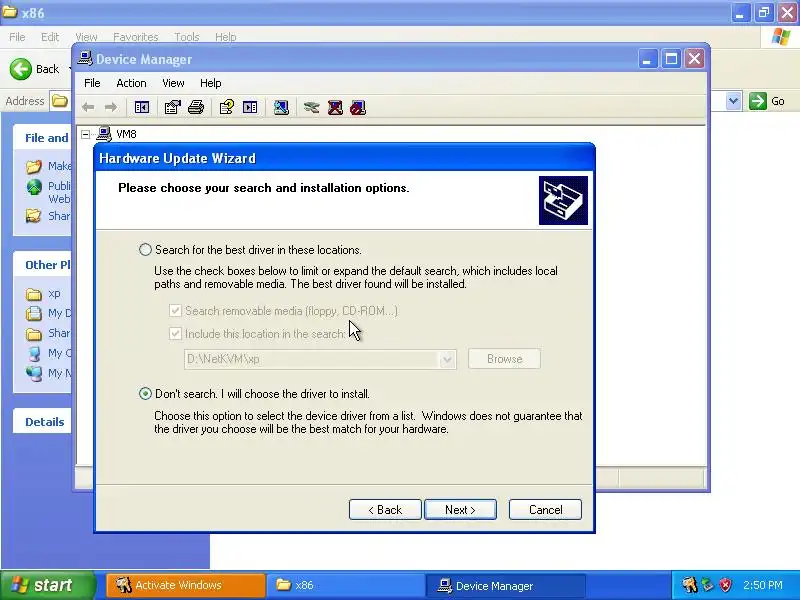Click Device Manager show/hide console tree icon
Screen dimensions: 800x600
[142, 107]
